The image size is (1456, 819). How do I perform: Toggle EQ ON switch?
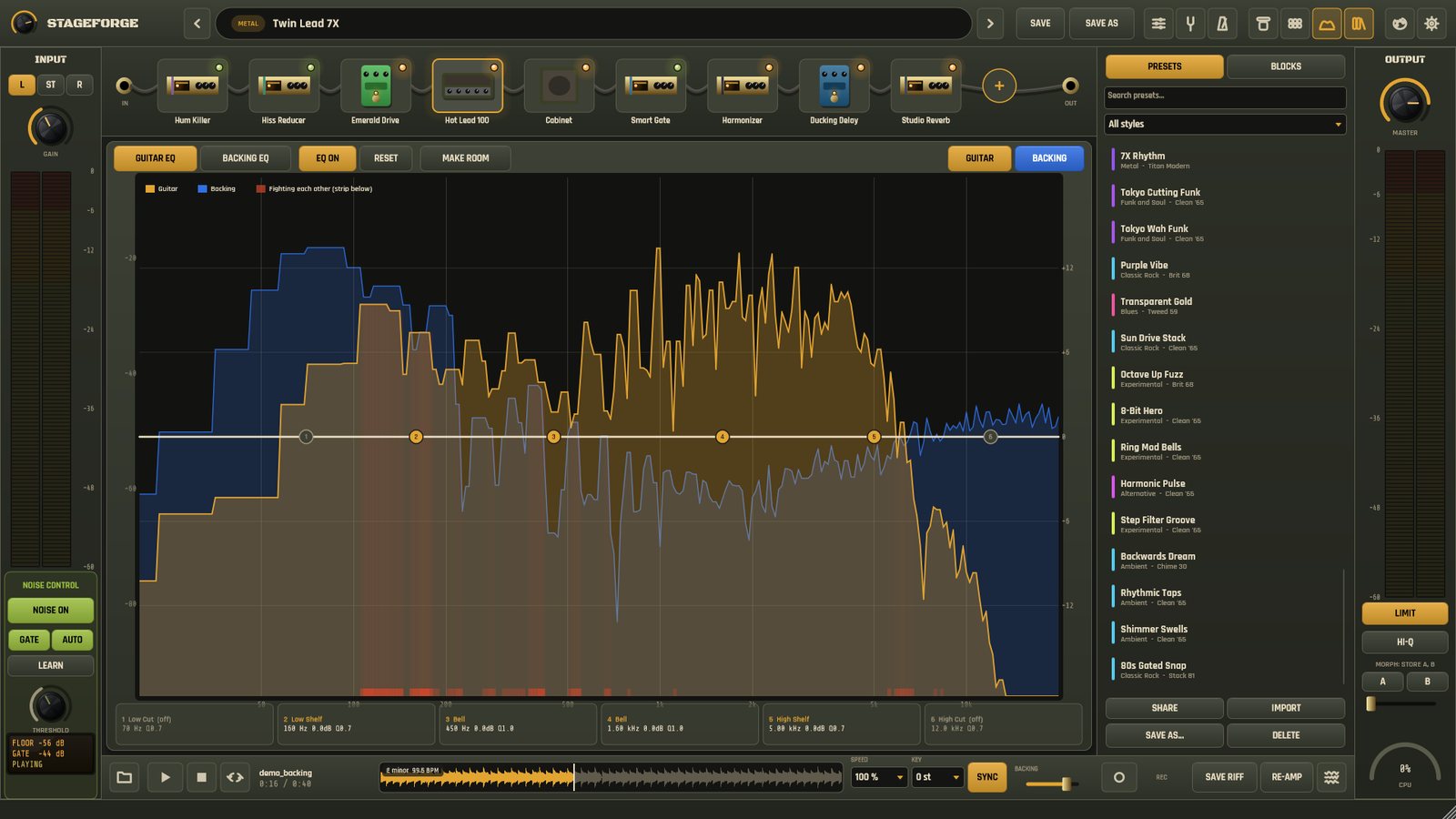pos(328,158)
